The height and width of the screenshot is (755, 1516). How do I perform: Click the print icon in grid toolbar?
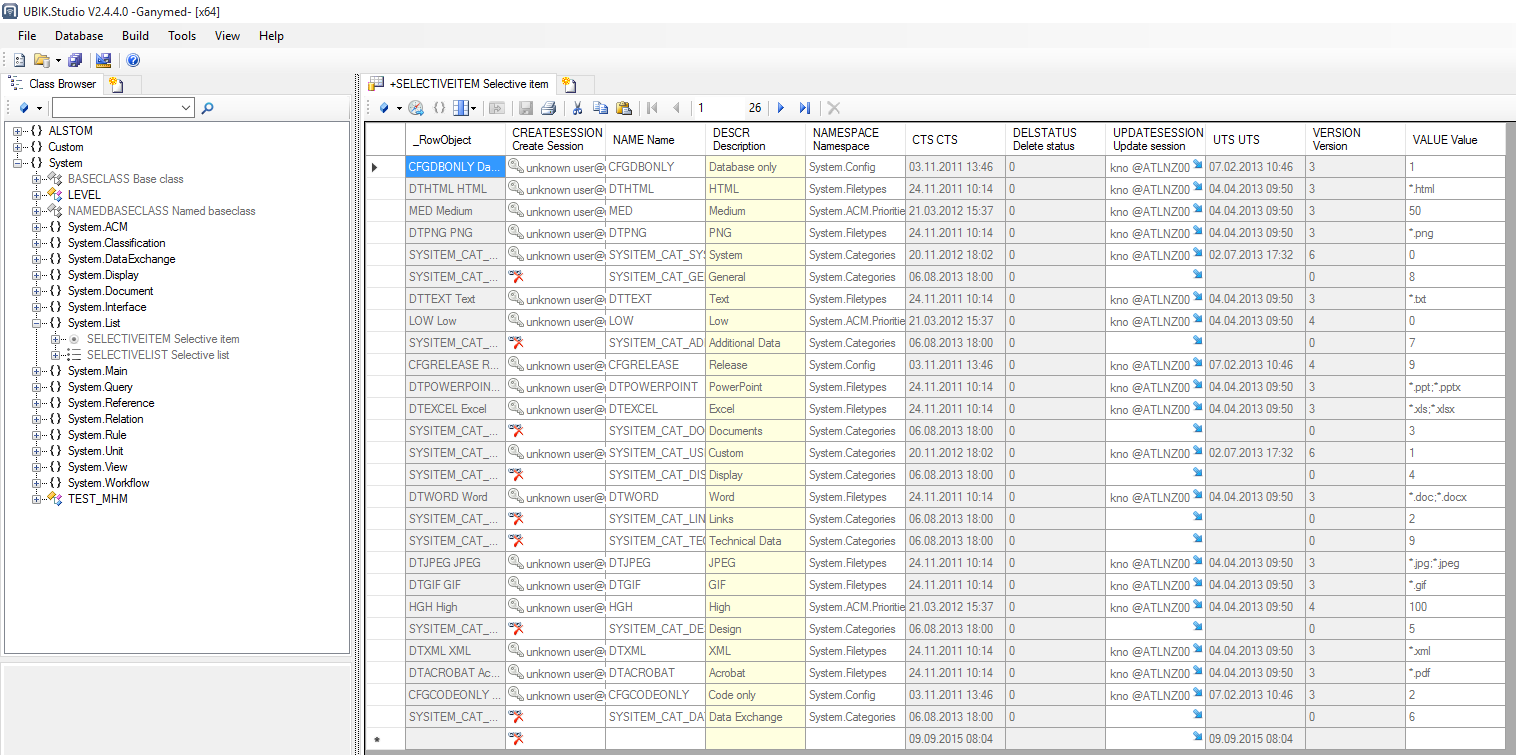click(x=548, y=108)
